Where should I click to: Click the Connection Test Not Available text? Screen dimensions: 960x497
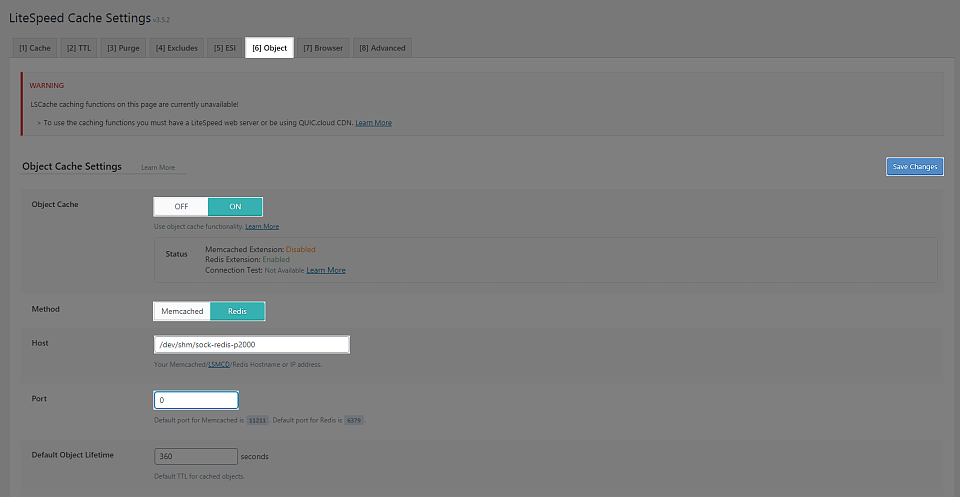pos(284,270)
